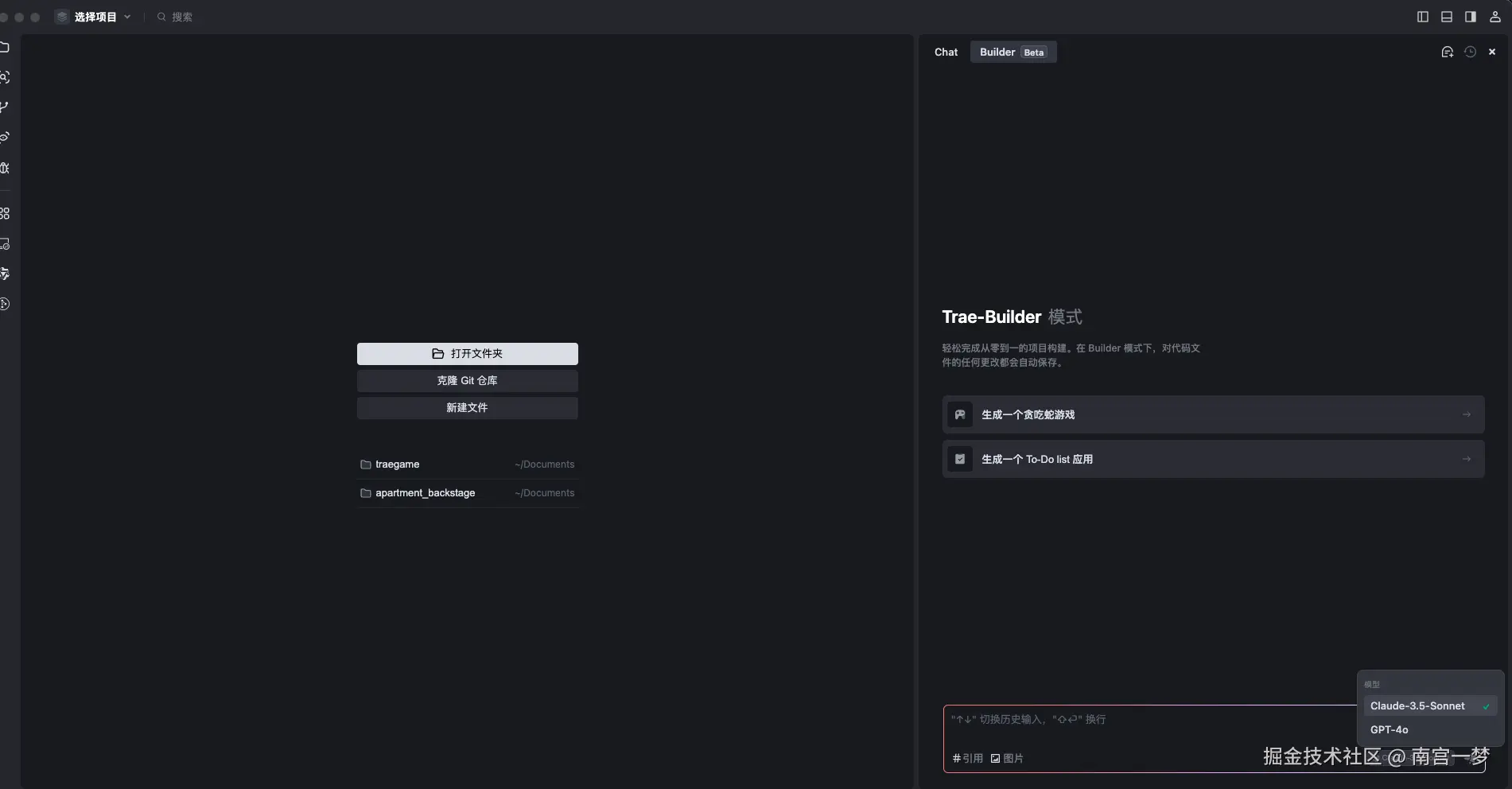
Task: Start a new chat session icon
Action: (1447, 52)
